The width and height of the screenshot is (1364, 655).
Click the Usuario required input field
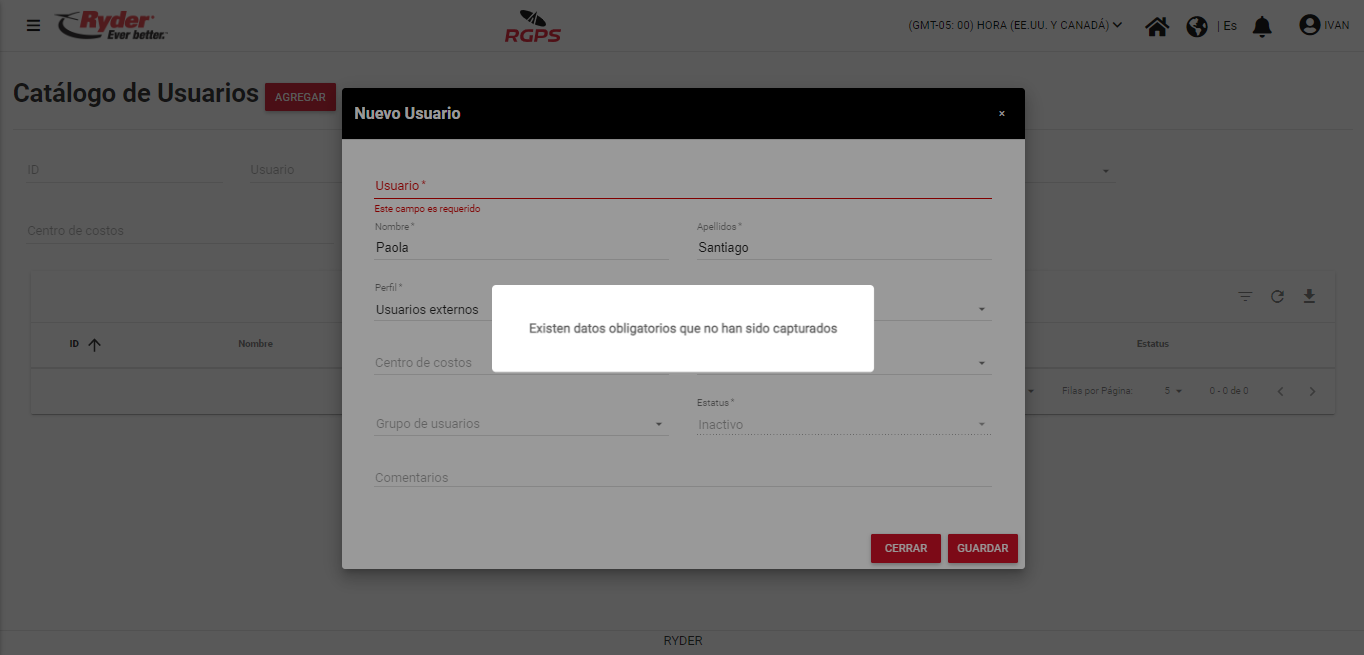[682, 186]
